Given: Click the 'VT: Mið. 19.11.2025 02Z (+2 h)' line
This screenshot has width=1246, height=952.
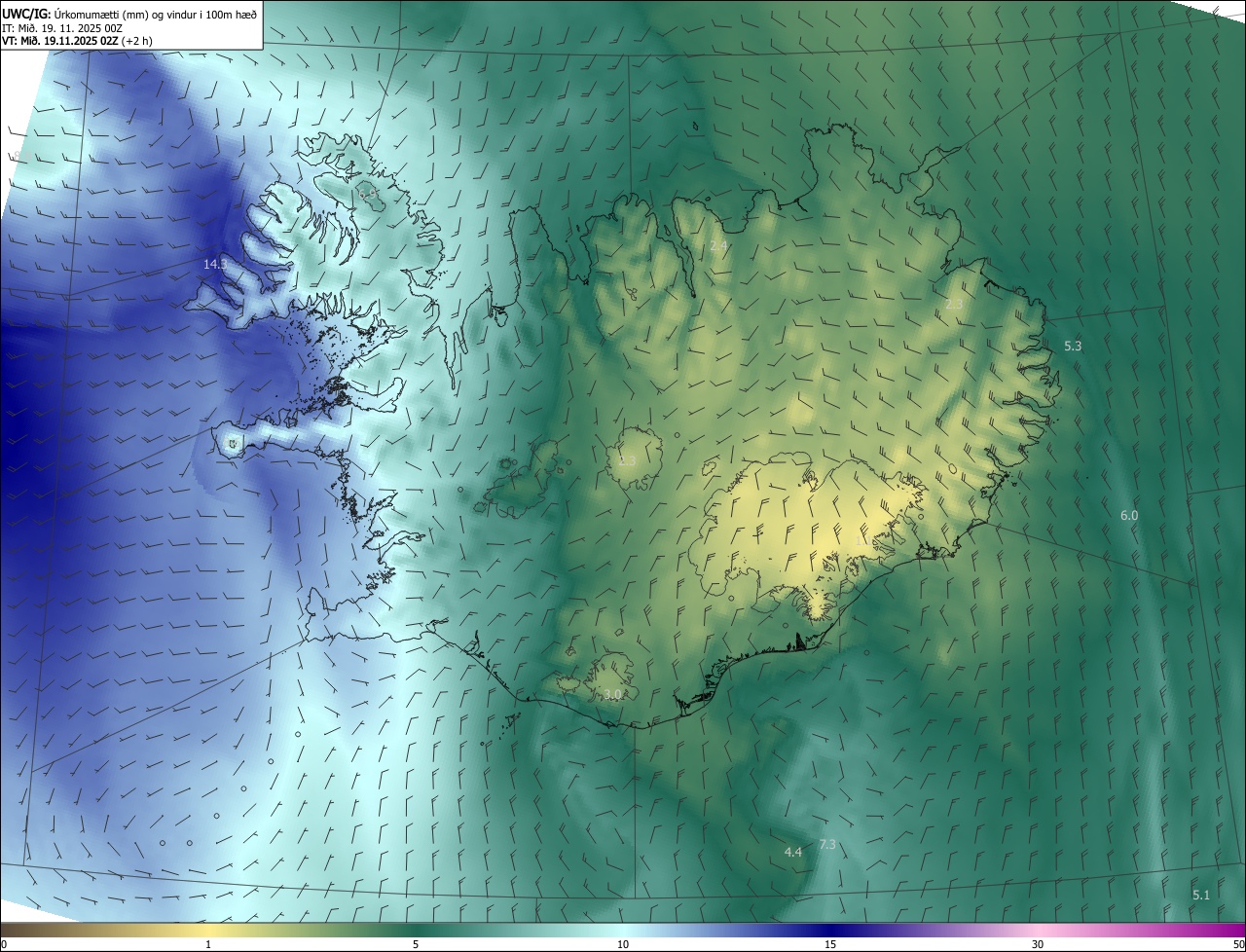Looking at the screenshot, I should click(x=77, y=41).
